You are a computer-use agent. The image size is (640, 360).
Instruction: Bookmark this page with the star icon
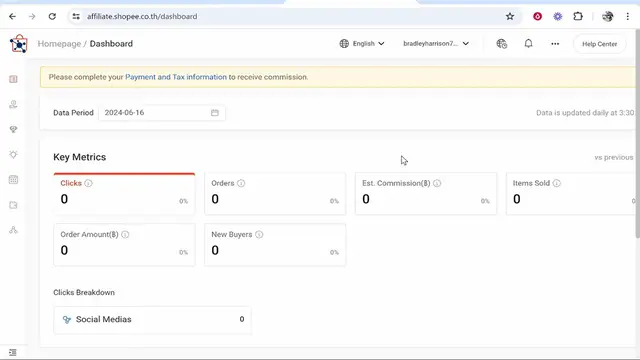(x=510, y=16)
